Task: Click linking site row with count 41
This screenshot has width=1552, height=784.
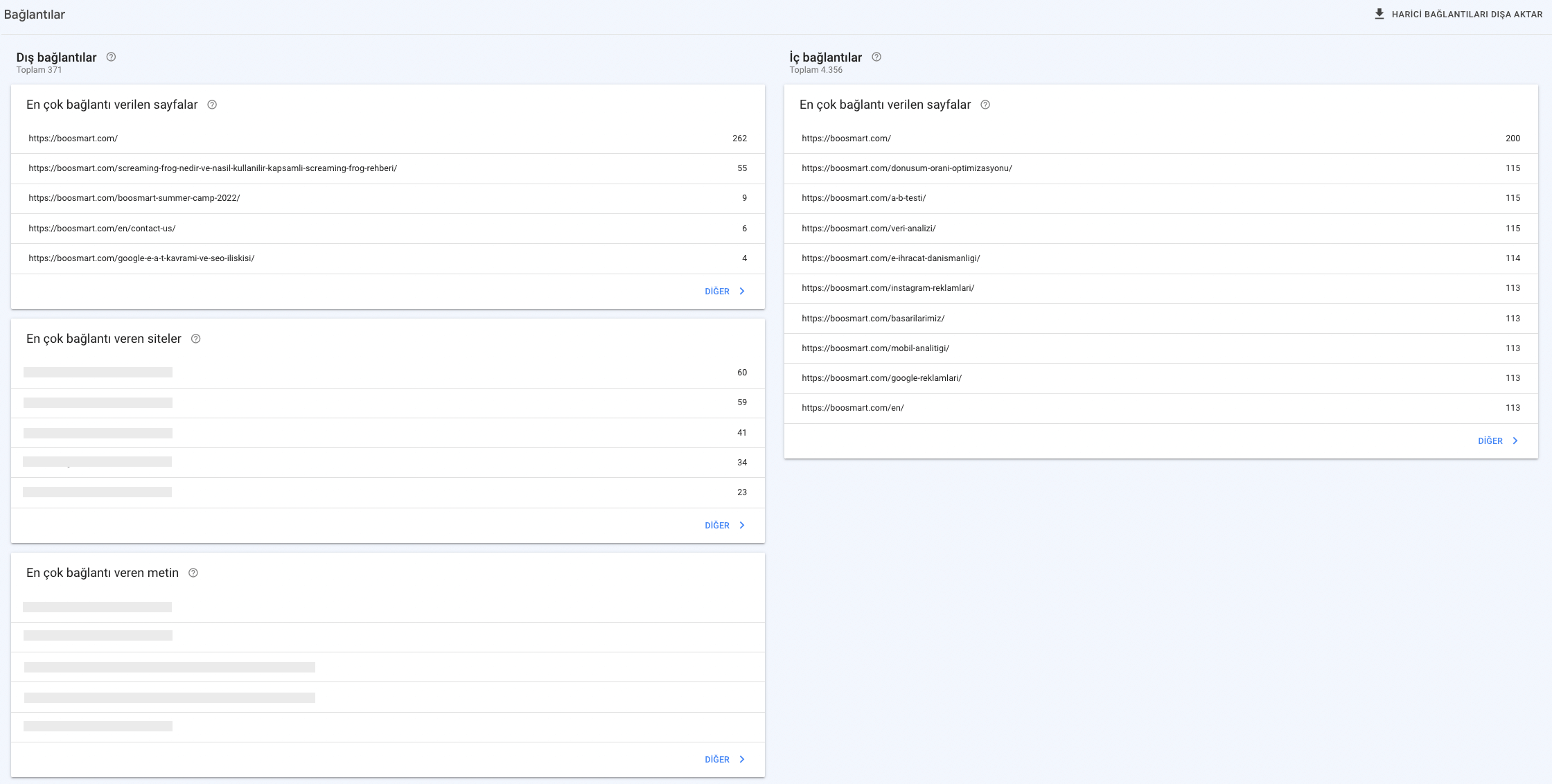Action: point(388,433)
